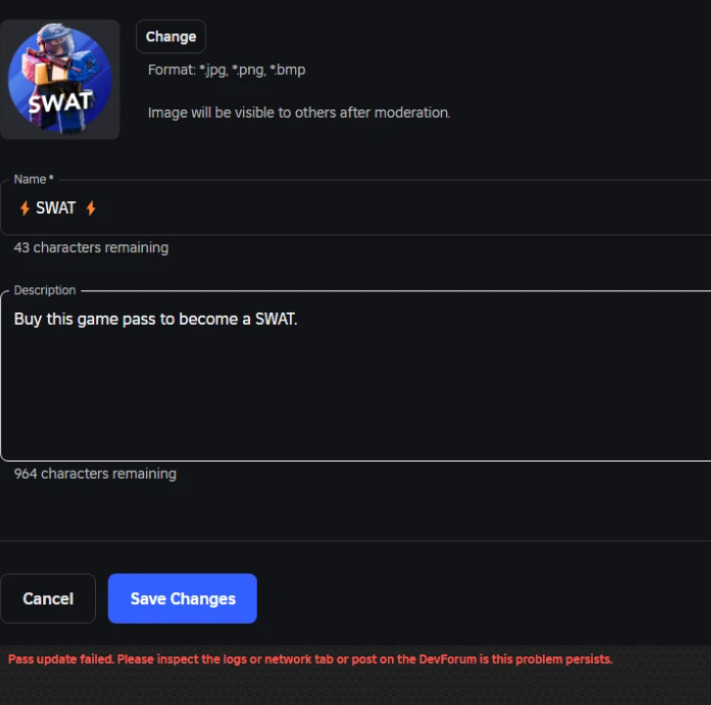Focus the Description text area
Image resolution: width=711 pixels, height=705 pixels.
pos(356,376)
